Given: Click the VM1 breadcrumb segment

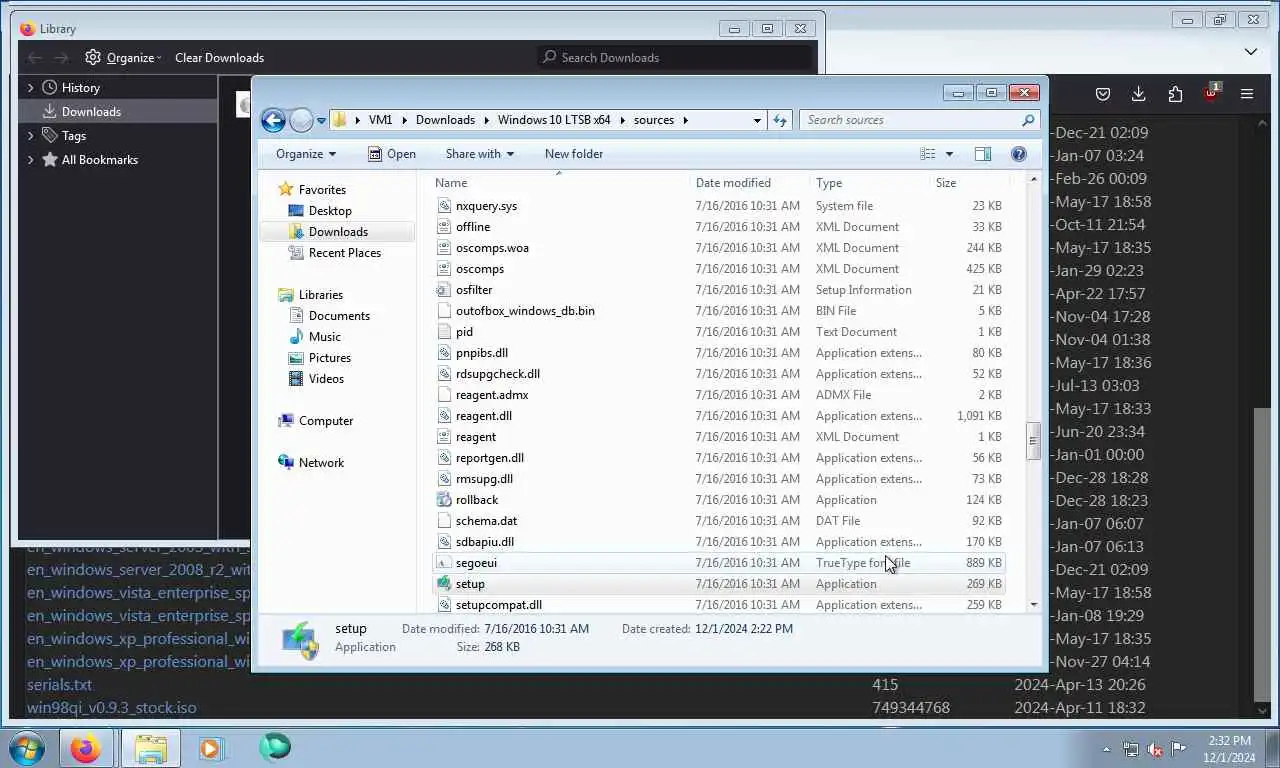Looking at the screenshot, I should tap(380, 120).
